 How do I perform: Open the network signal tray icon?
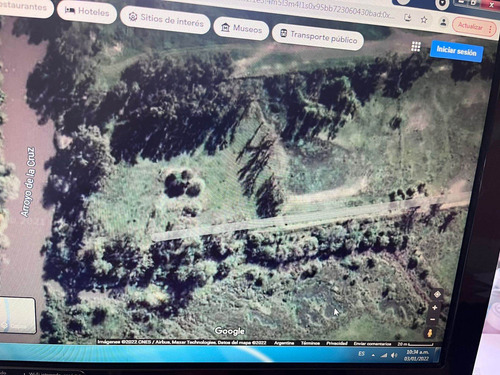[x=384, y=355]
